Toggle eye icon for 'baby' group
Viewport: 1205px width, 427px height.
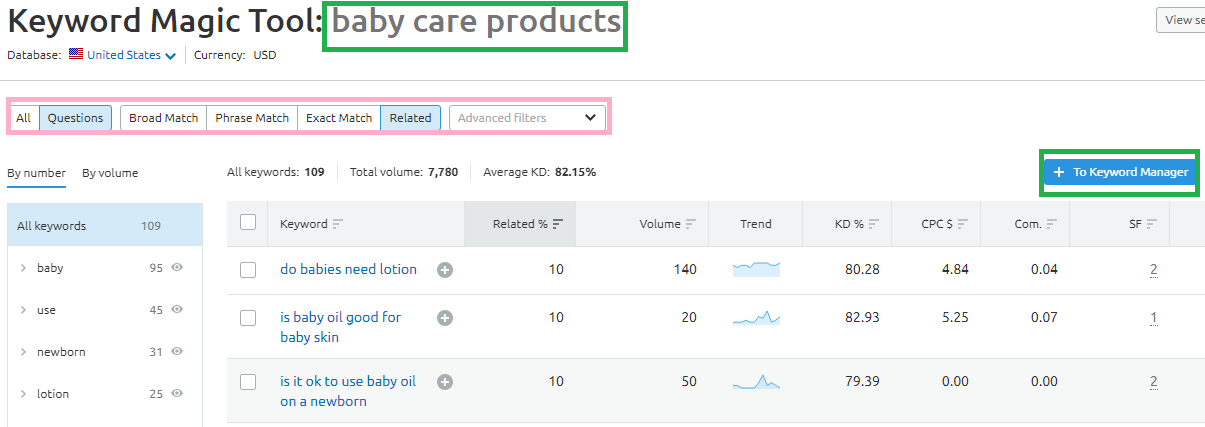(x=177, y=268)
